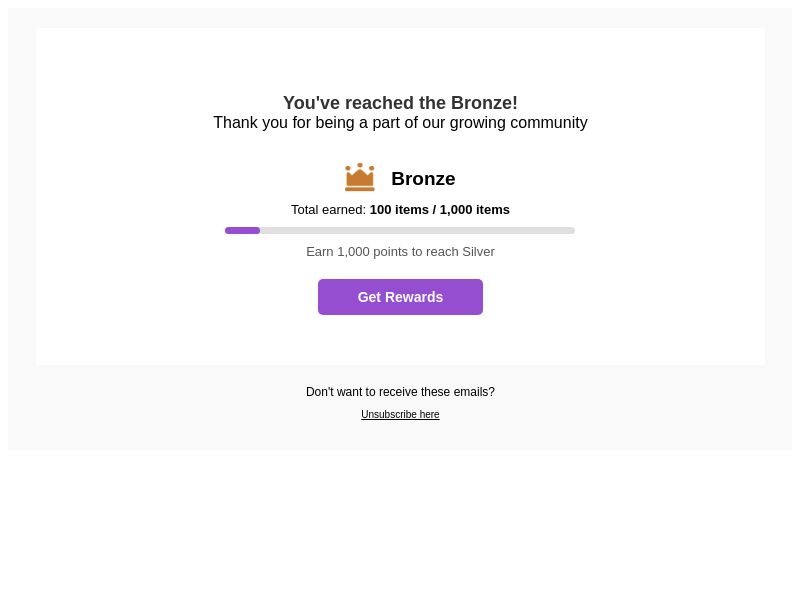Select the Bronze tier label beside crown

click(x=423, y=179)
